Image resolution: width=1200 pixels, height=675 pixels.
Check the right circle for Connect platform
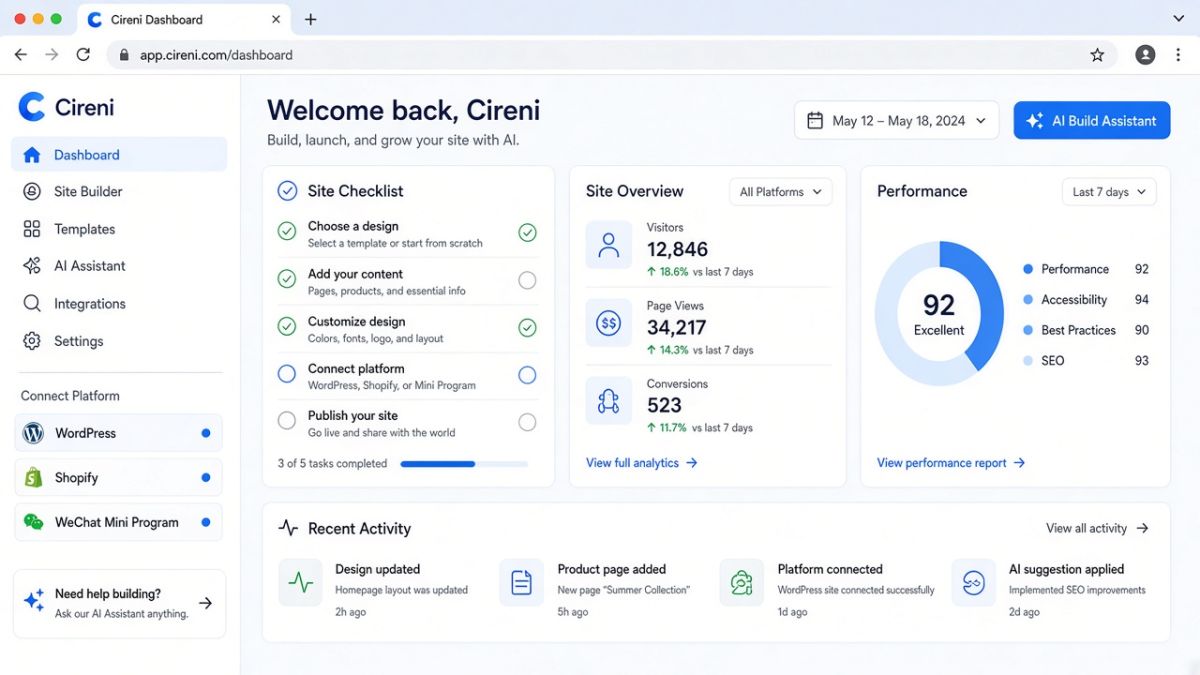tap(527, 375)
